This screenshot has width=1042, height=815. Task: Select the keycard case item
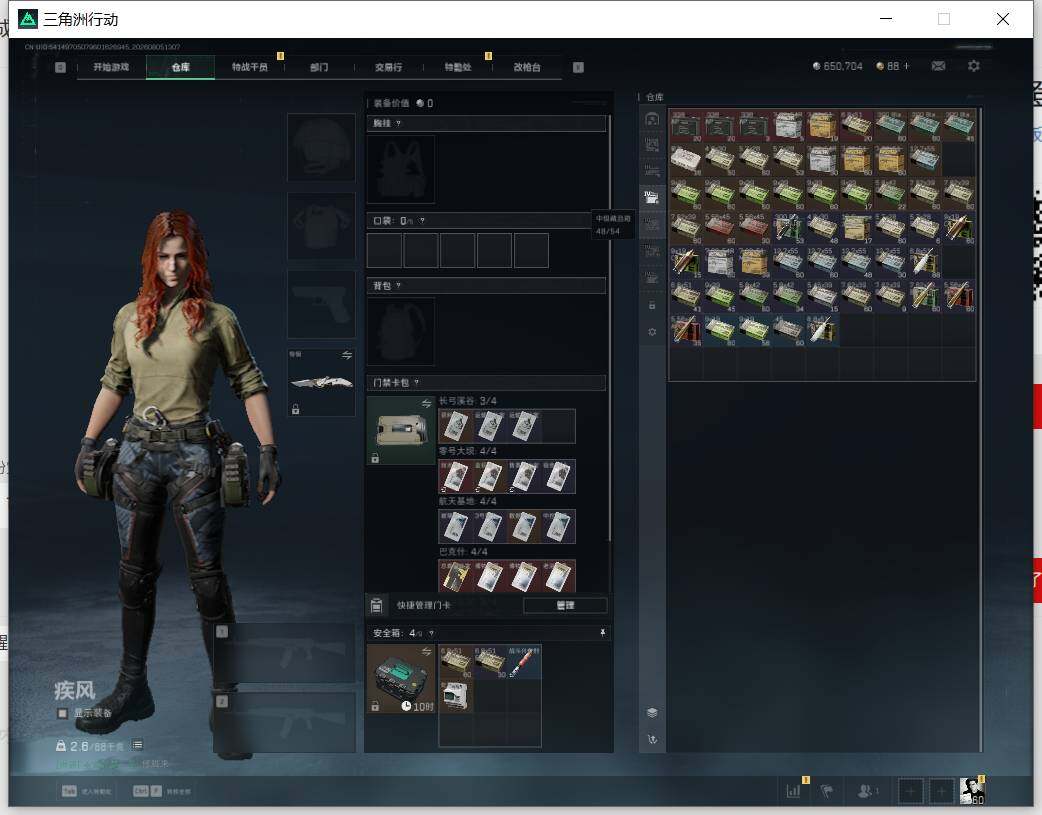point(401,430)
